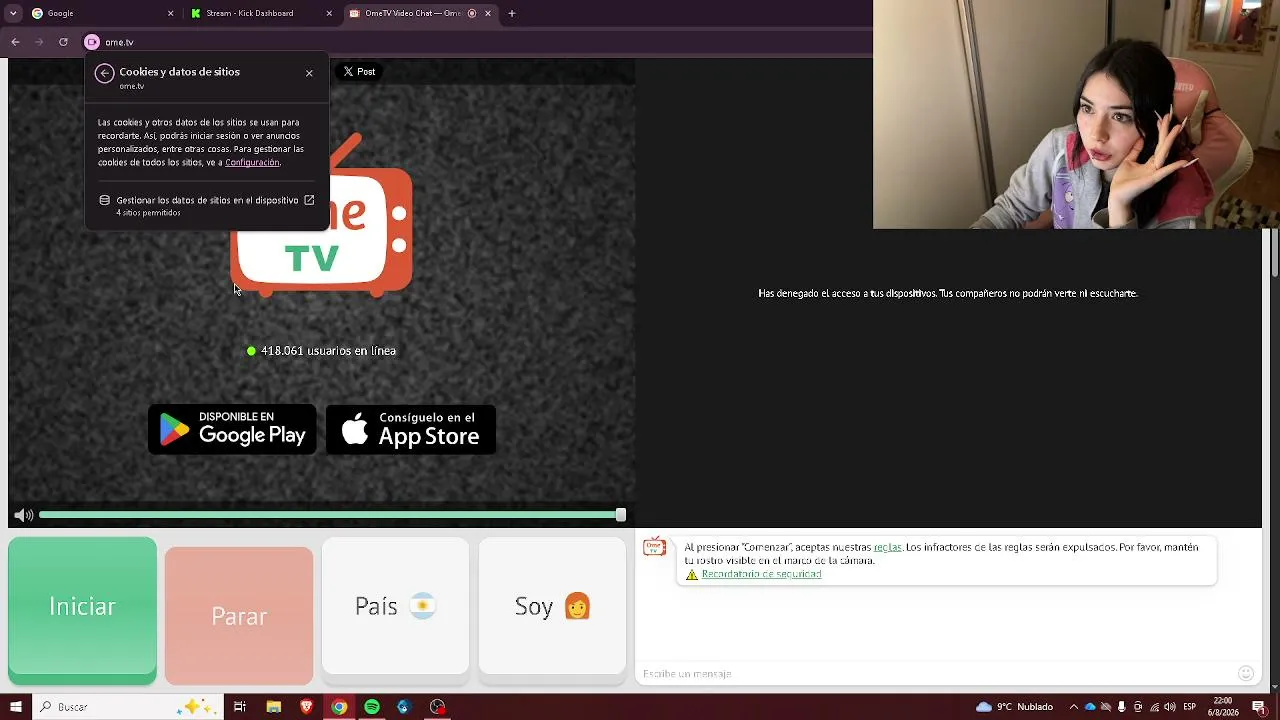Click the camera site-info icon in address bar

[x=92, y=42]
